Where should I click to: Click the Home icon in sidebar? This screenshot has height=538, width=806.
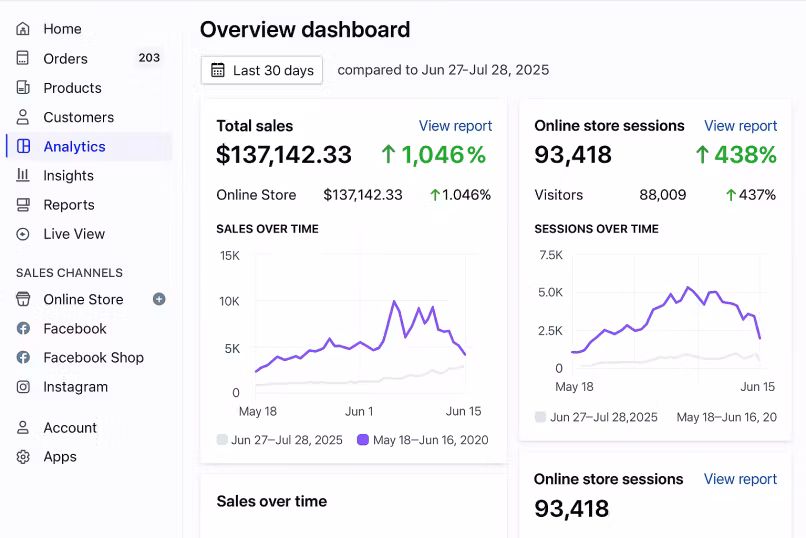point(23,29)
